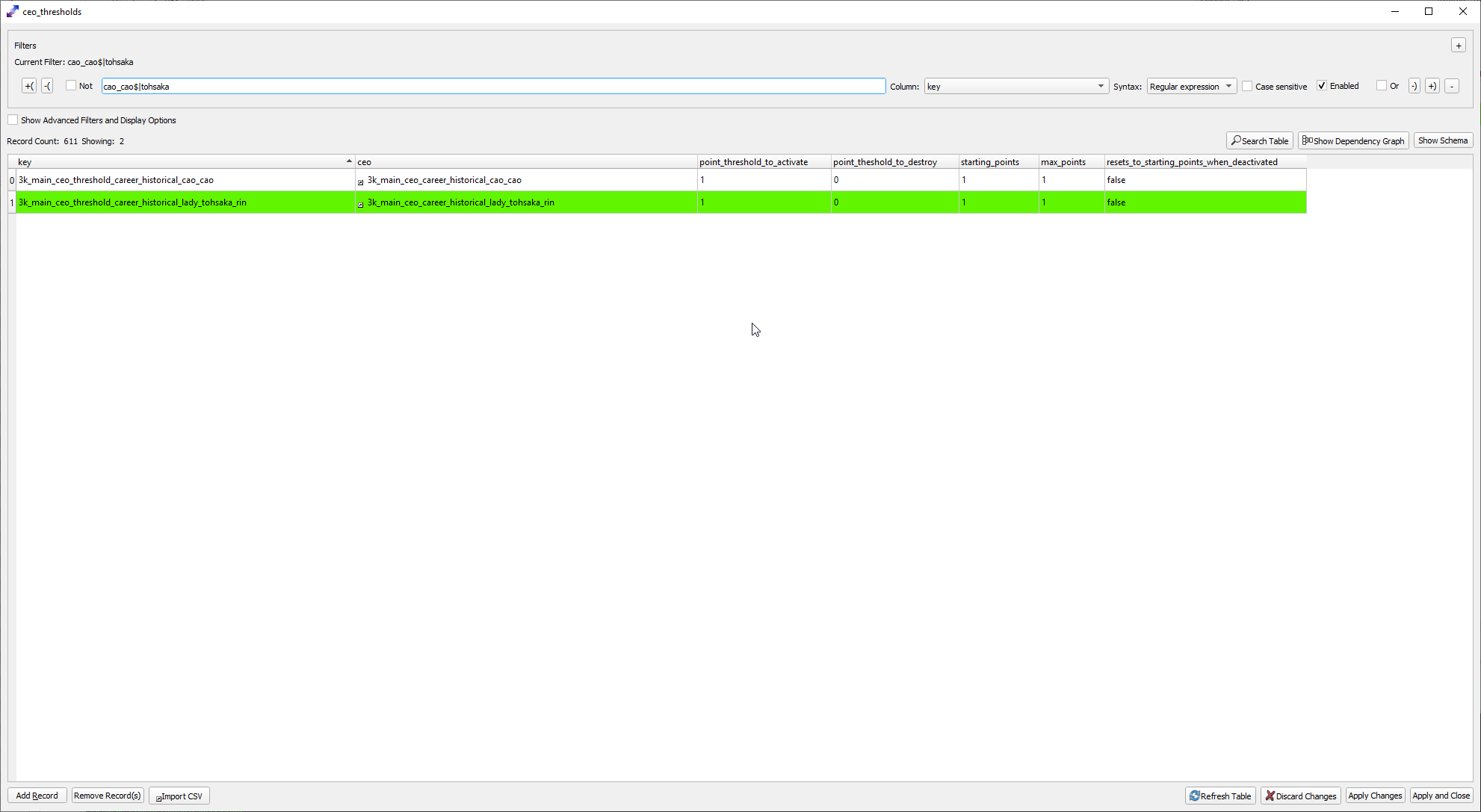
Task: Click the open parenthesis add '+(' button
Action: 29,86
